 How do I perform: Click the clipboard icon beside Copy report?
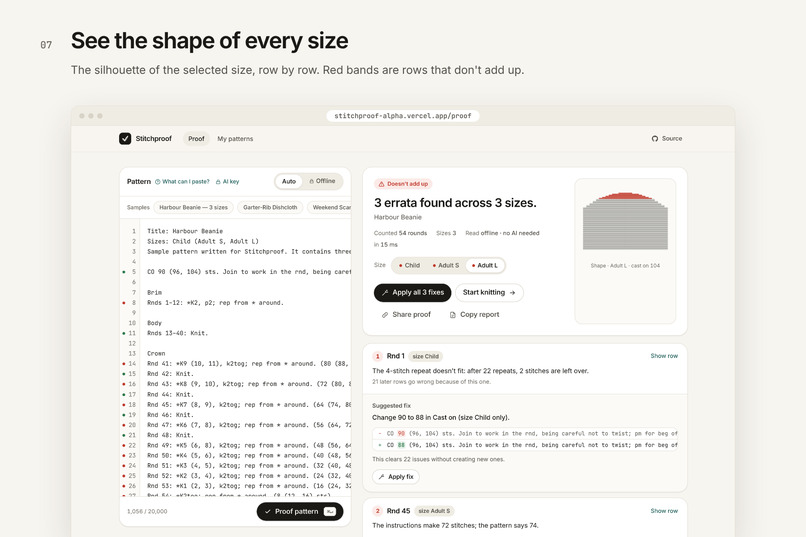click(452, 315)
